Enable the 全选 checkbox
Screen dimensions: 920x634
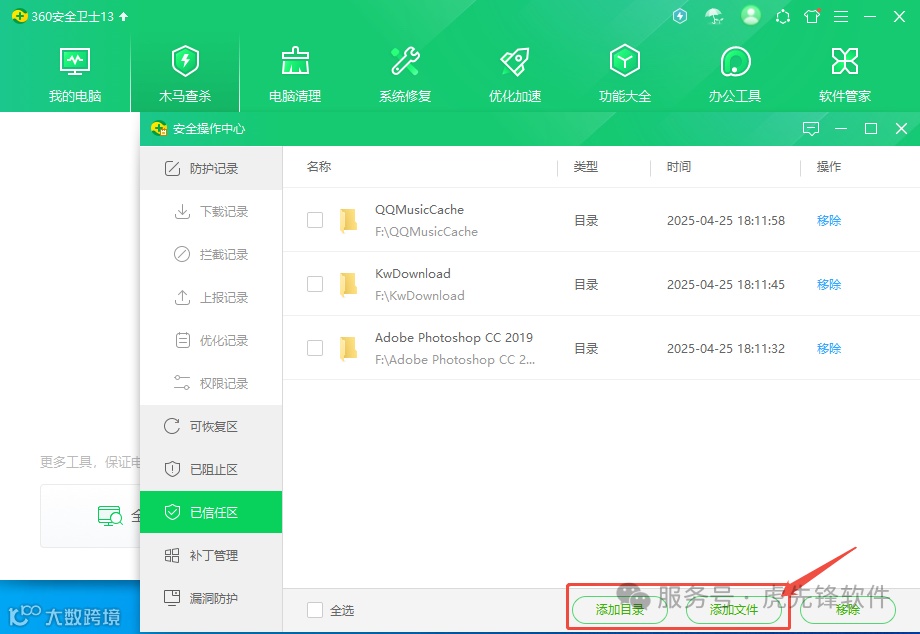point(315,610)
